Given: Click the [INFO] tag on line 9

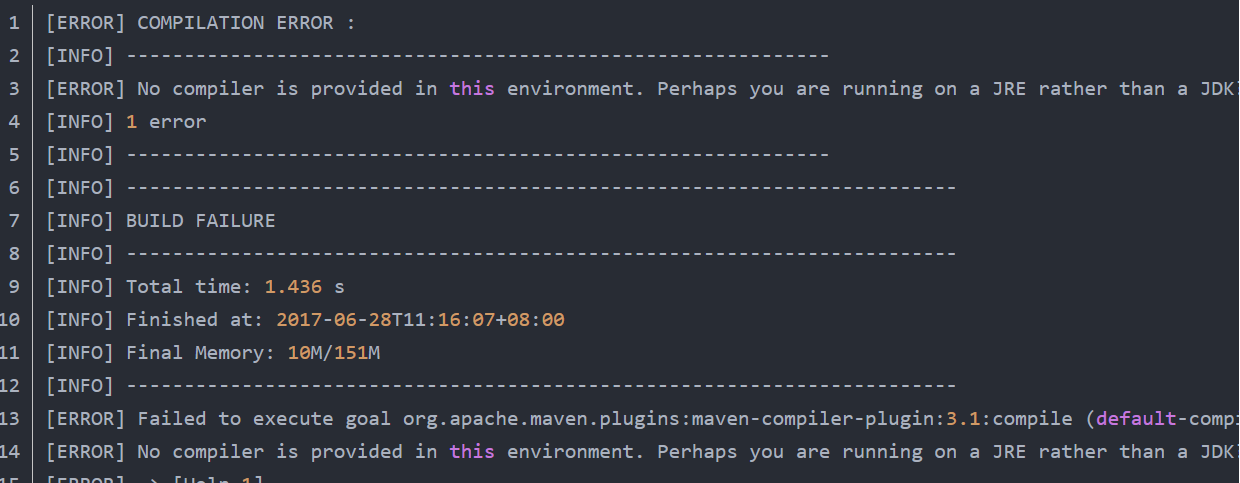Looking at the screenshot, I should (80, 286).
